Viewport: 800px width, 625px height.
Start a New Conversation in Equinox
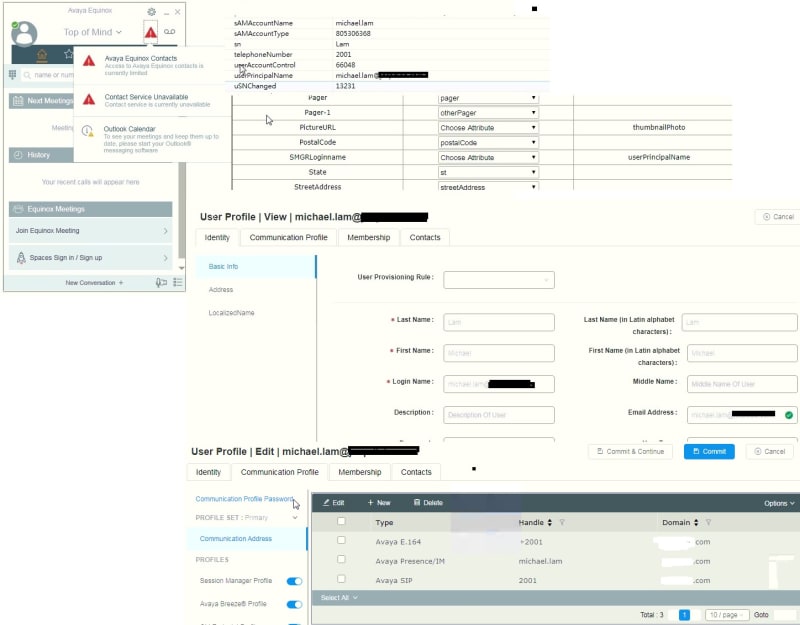[94, 283]
